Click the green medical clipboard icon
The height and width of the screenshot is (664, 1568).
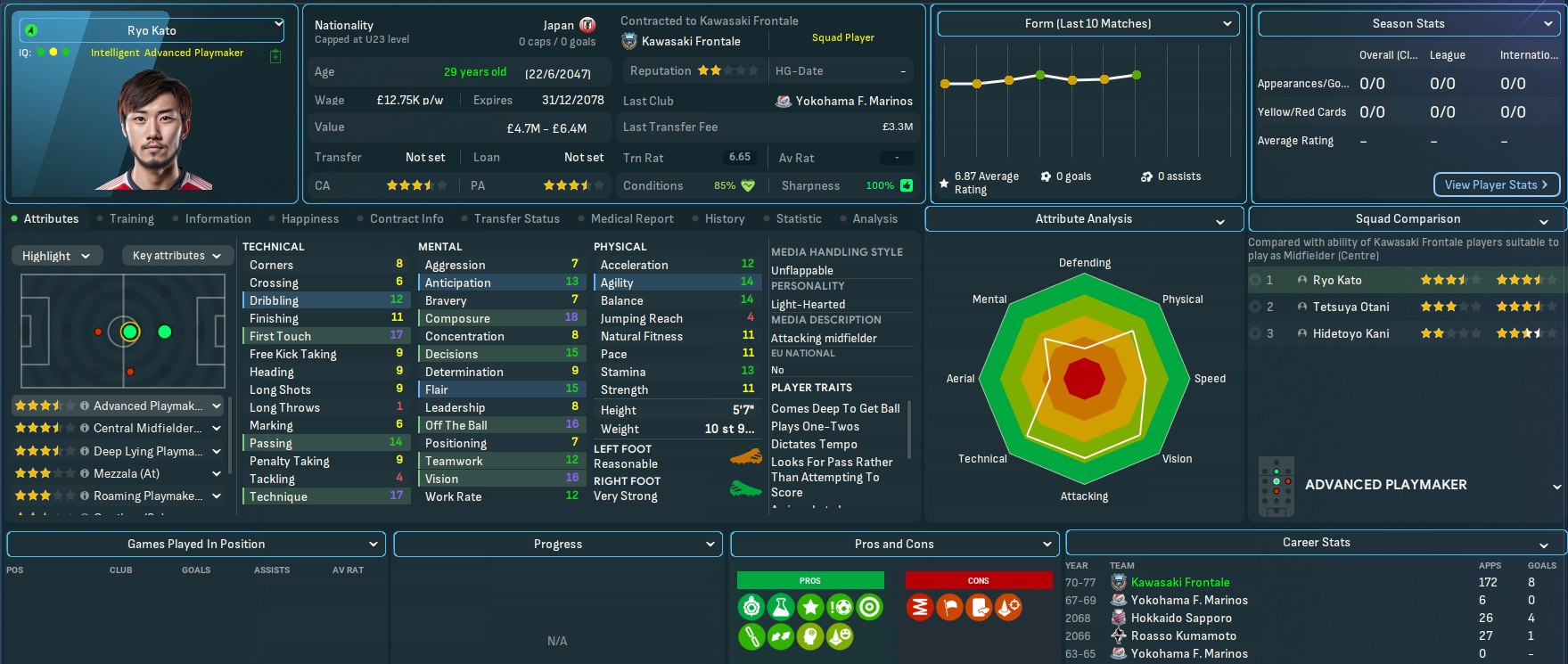(x=275, y=56)
